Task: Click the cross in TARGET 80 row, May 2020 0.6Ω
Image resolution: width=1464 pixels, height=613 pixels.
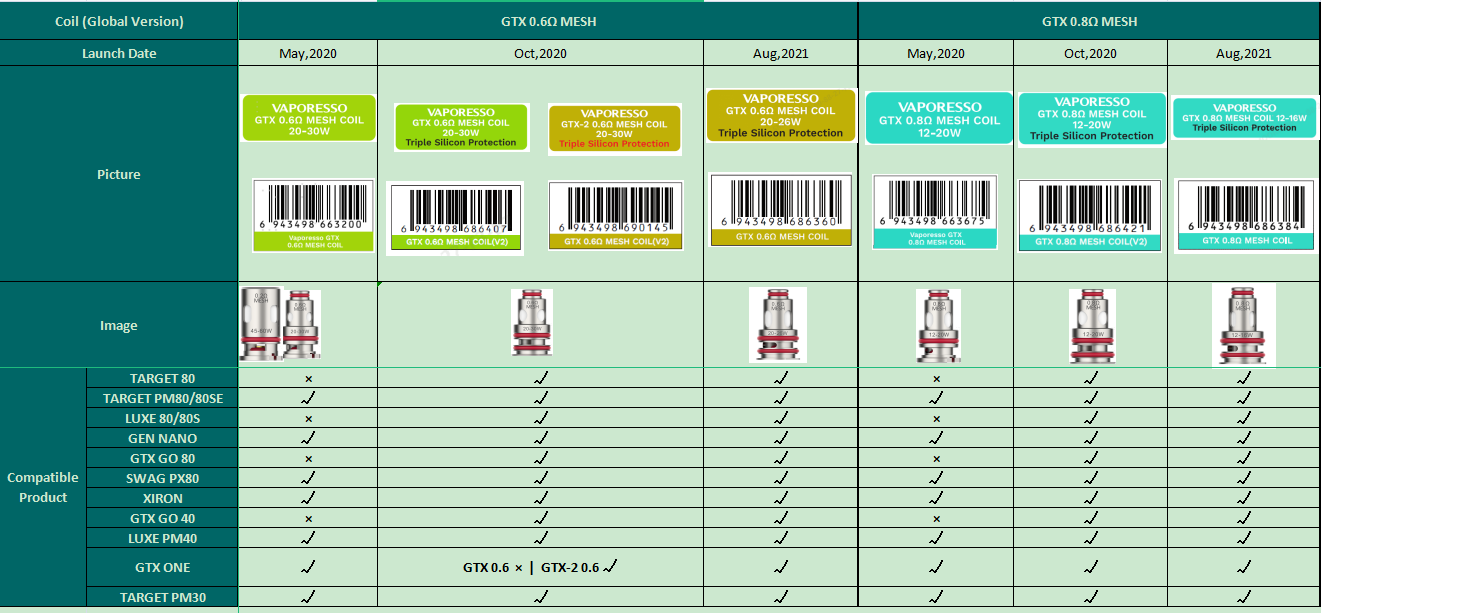Action: (x=308, y=379)
